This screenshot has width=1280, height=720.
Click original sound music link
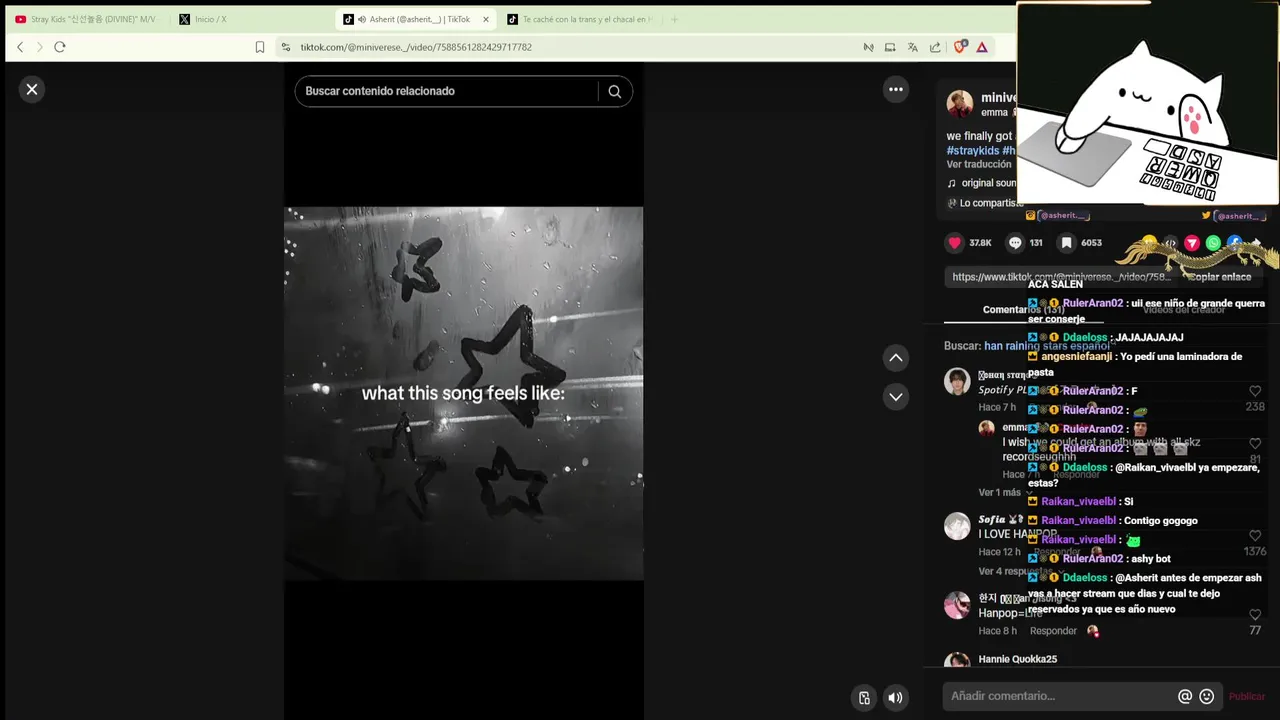[x=982, y=184]
